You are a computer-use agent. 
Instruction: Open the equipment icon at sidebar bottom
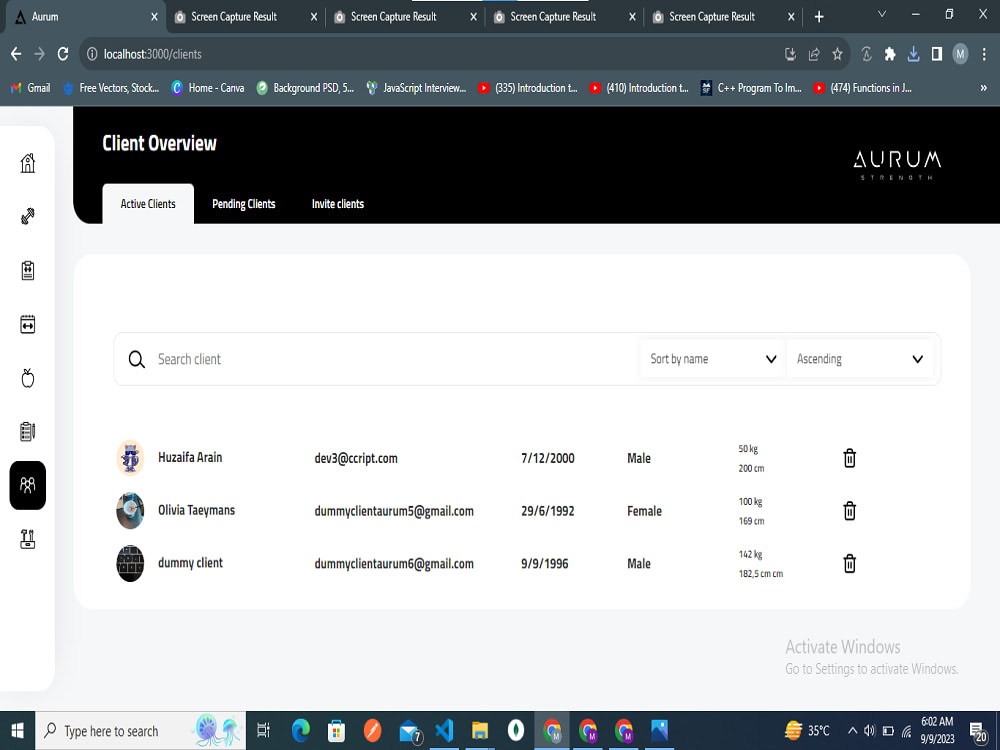click(x=28, y=539)
